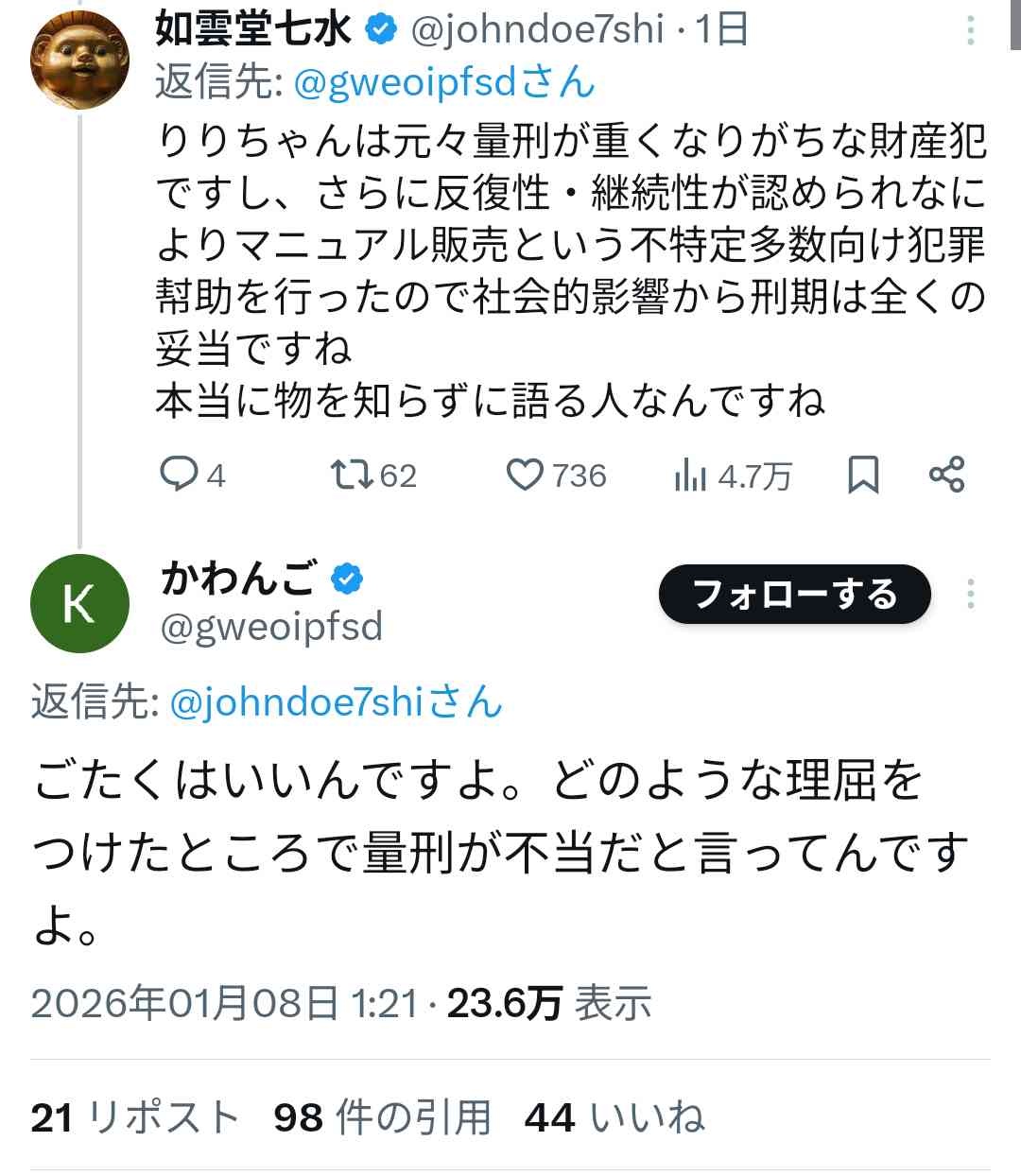View the 98 件の引用 quotes list
The image size is (1021, 1176).
pyautogui.click(x=382, y=1117)
